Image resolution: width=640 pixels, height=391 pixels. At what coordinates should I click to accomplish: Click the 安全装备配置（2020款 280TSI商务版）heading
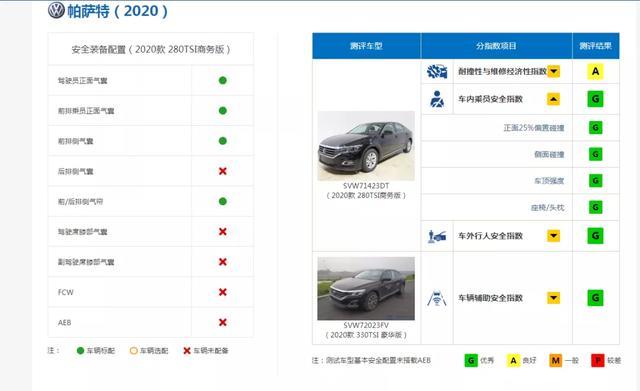click(151, 49)
